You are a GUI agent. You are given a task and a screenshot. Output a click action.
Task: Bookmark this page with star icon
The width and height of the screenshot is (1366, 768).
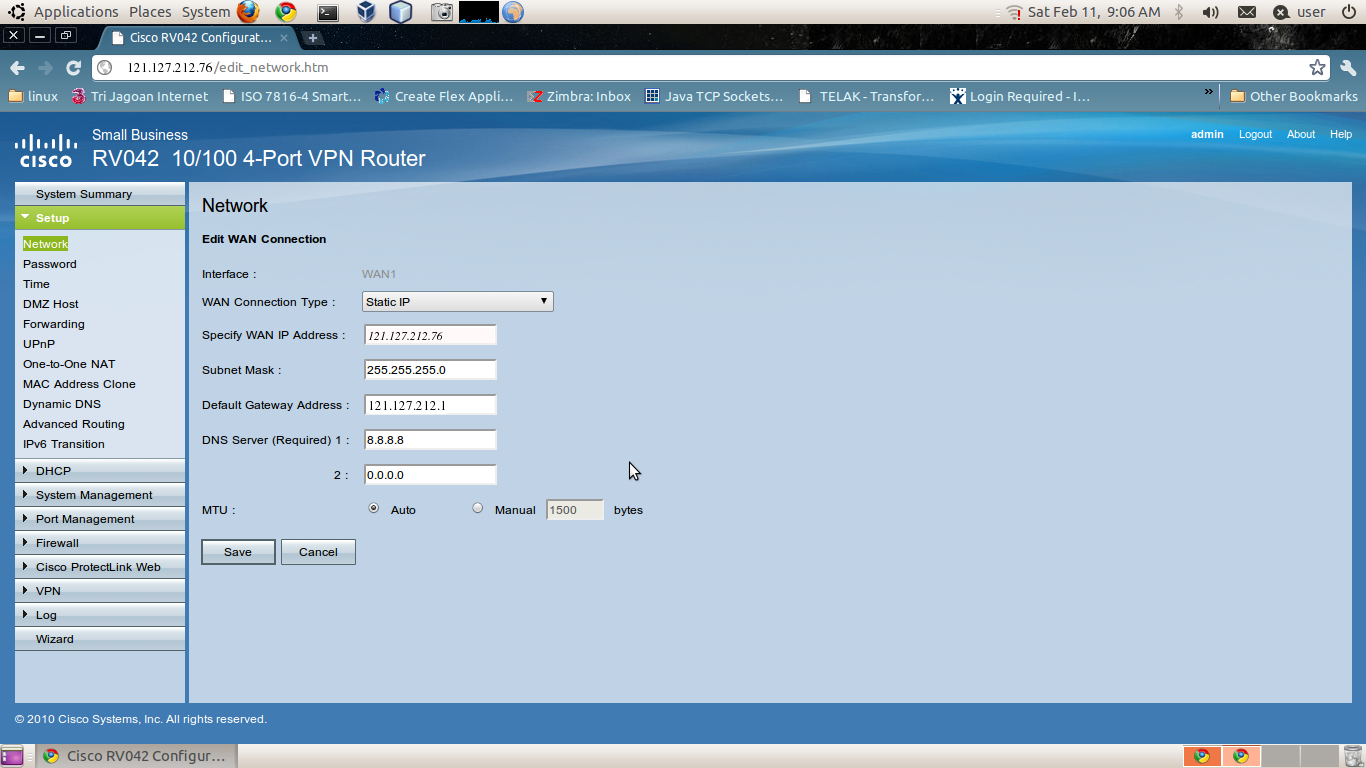click(1317, 68)
